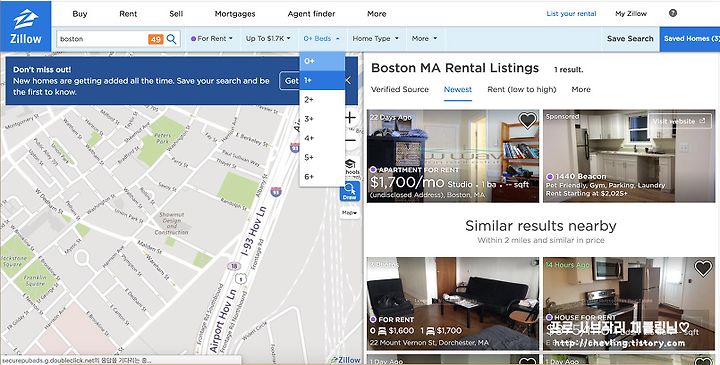Open the More sort options
Image resolution: width=720 pixels, height=365 pixels.
point(581,90)
